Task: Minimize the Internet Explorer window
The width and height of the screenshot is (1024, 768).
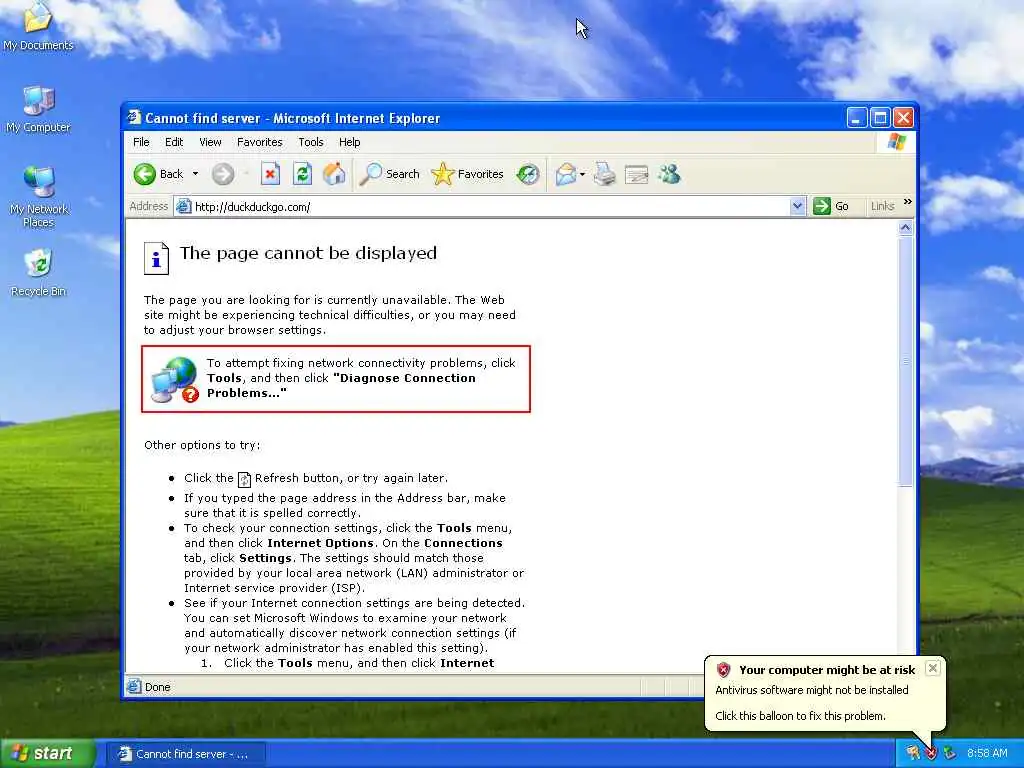Action: point(857,118)
